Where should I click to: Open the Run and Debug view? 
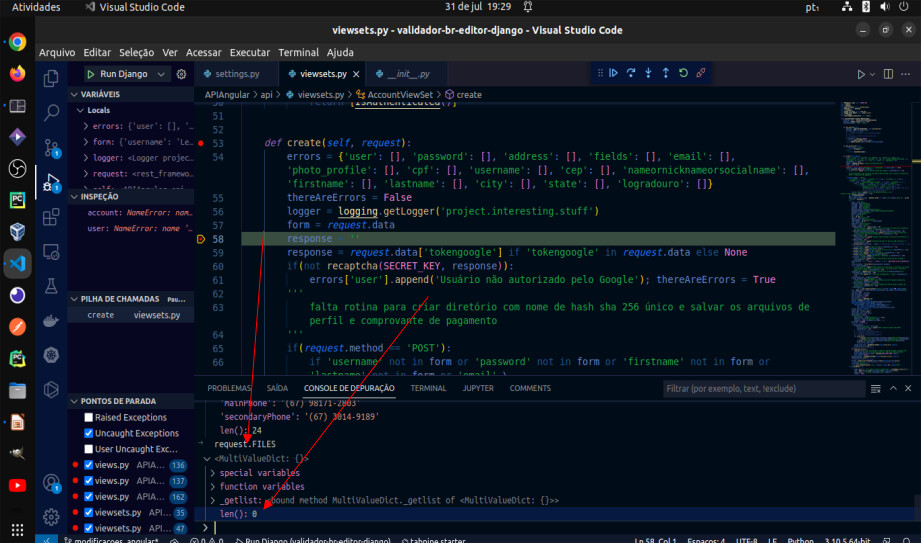pyautogui.click(x=51, y=182)
